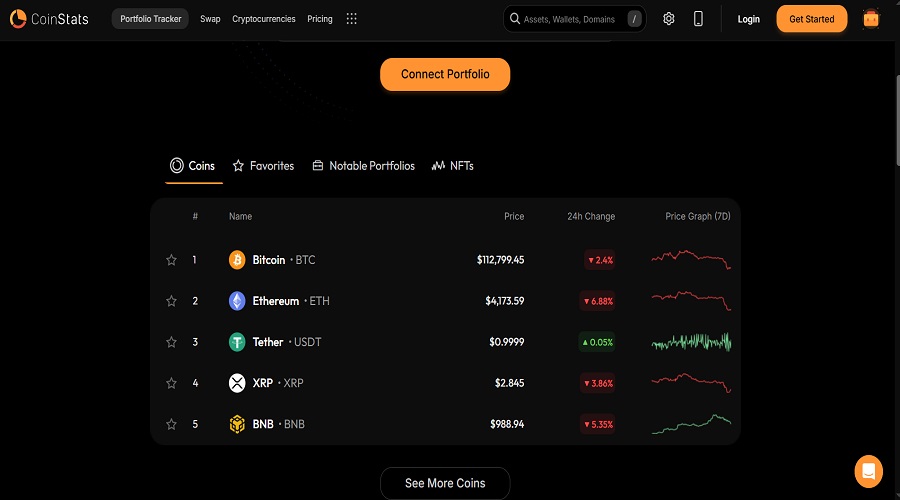Open the apps grid menu icon

coord(351,19)
